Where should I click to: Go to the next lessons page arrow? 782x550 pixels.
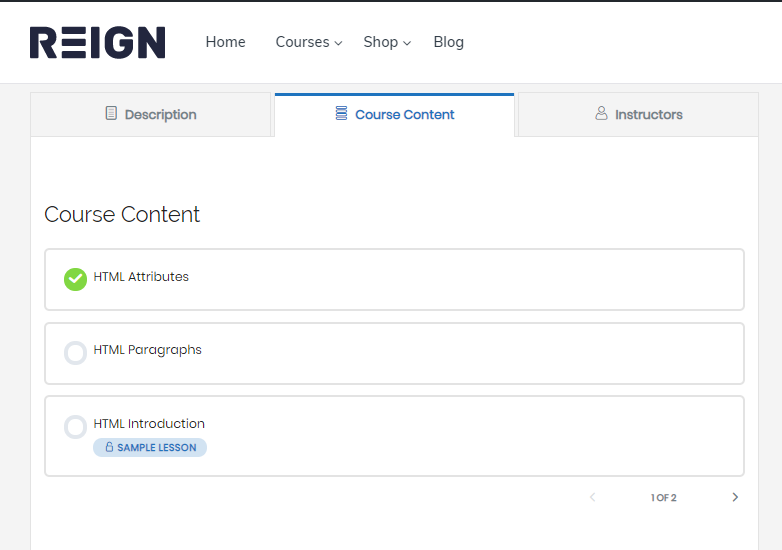tap(735, 497)
